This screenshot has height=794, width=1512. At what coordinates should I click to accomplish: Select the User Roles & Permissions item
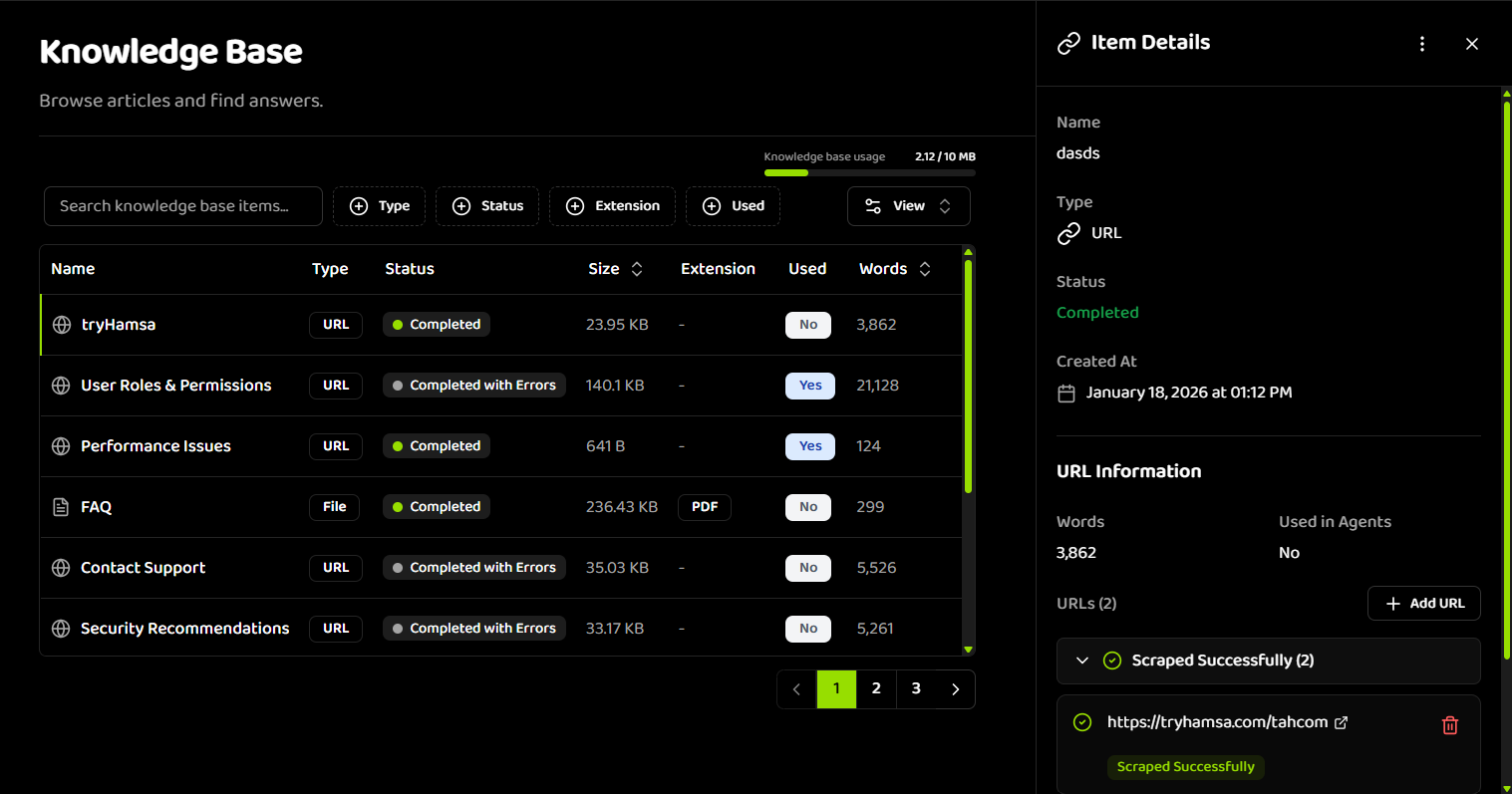pyautogui.click(x=175, y=386)
